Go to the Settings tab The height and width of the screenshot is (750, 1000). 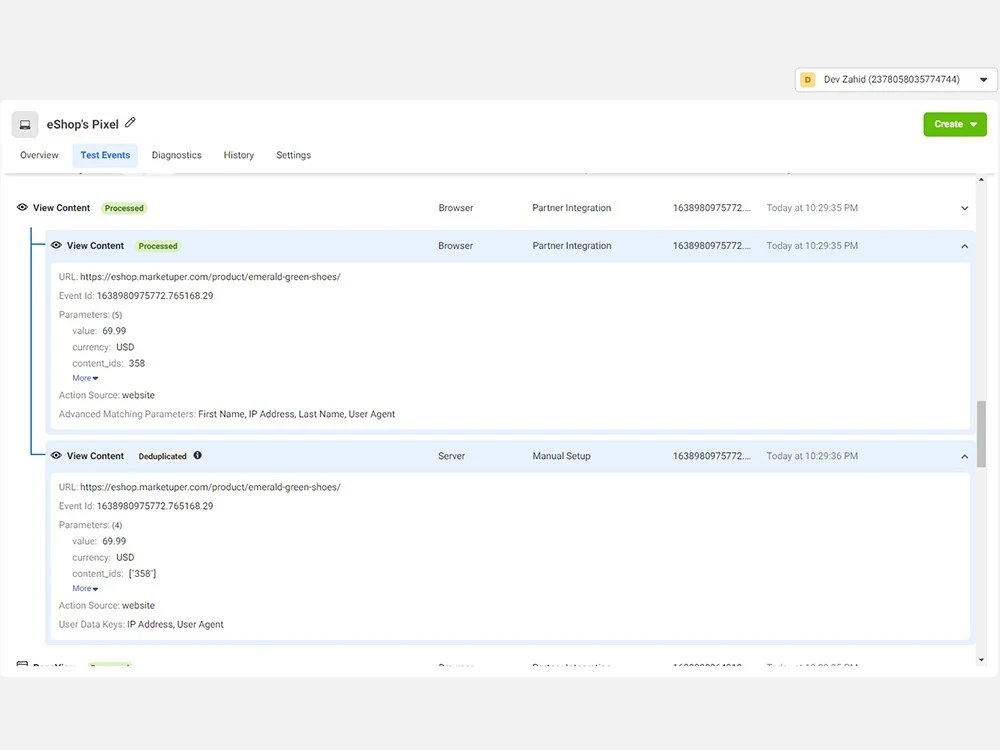coord(293,155)
